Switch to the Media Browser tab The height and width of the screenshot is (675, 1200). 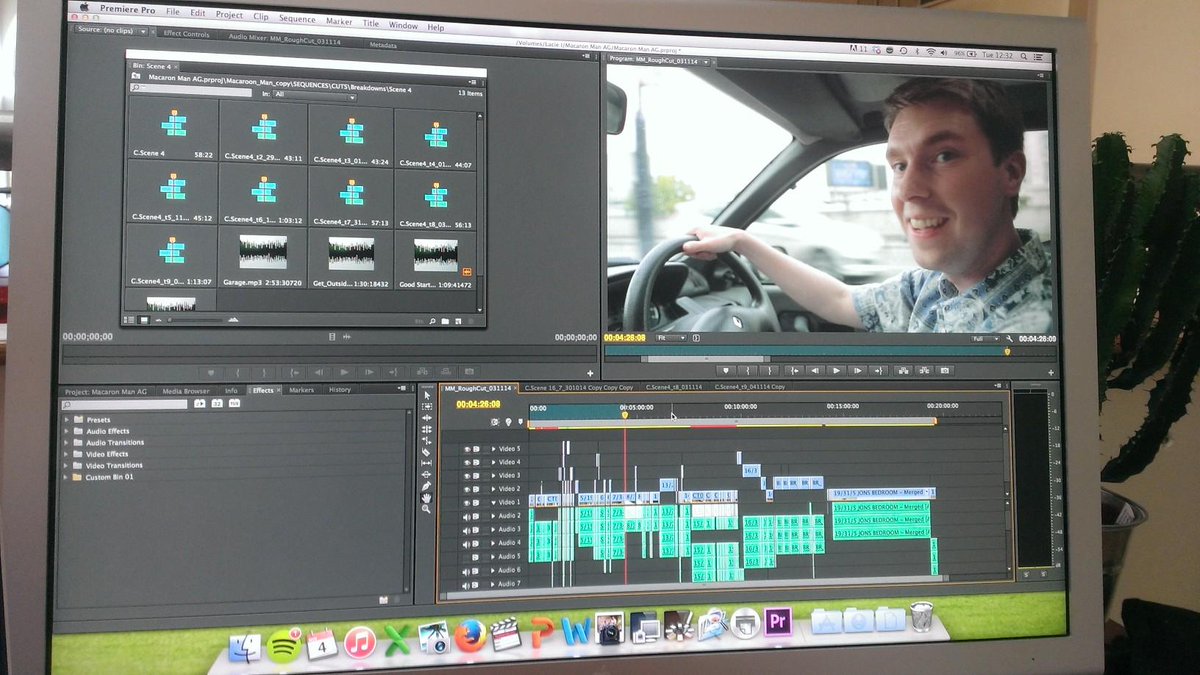tap(186, 390)
